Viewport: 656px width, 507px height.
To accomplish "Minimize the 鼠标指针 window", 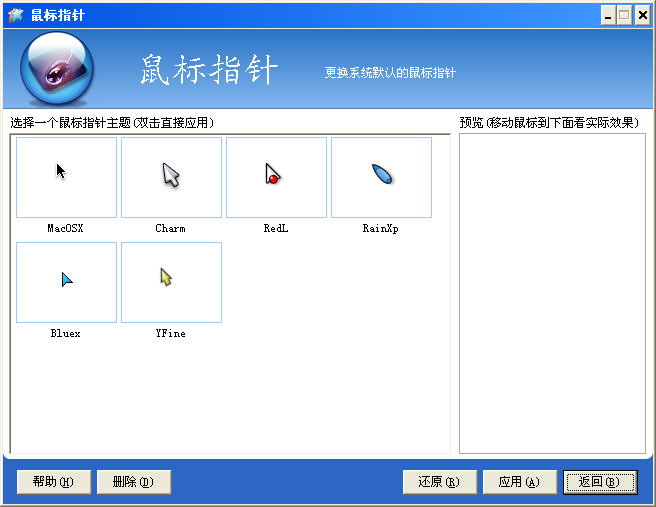I will tap(608, 15).
